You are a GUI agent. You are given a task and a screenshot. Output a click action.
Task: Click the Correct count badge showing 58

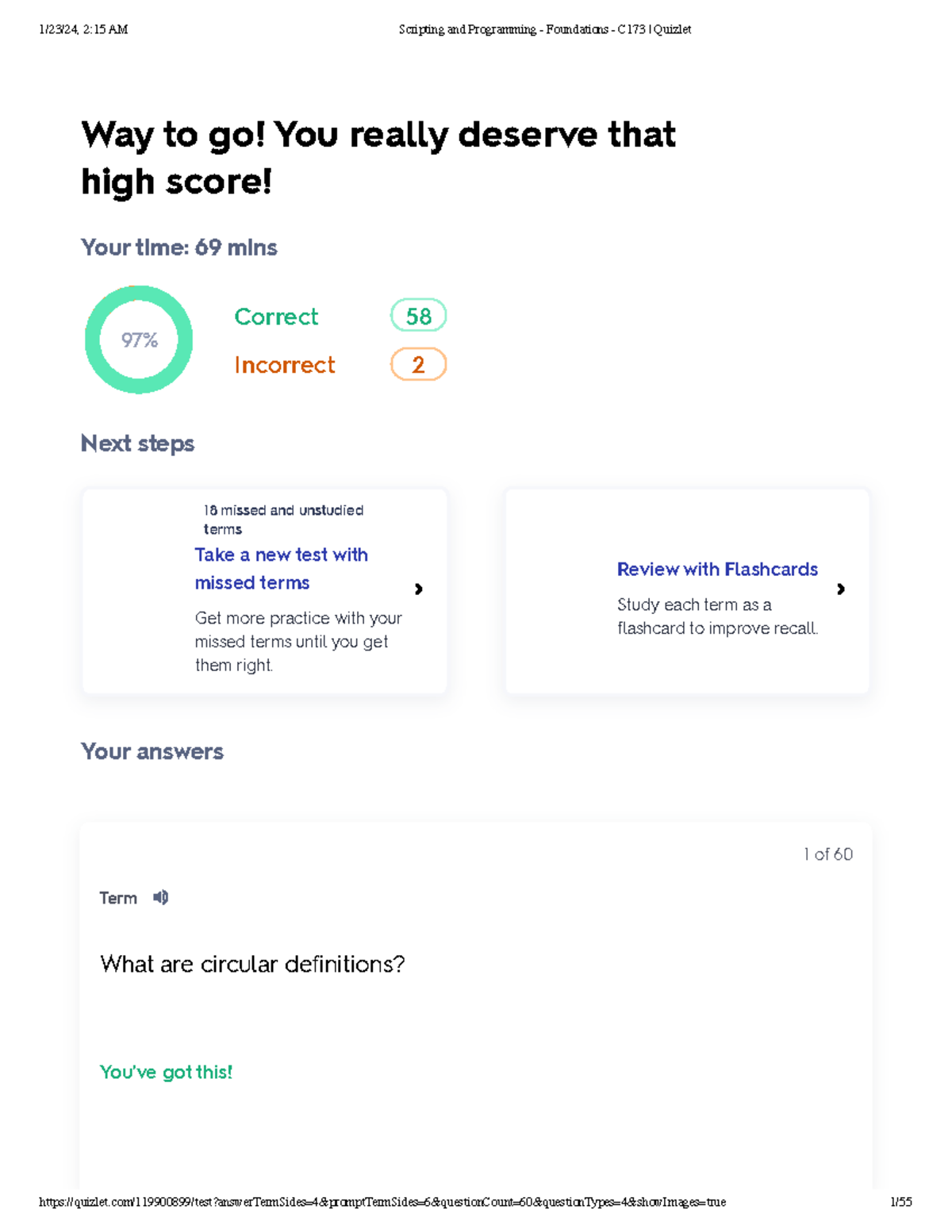[x=418, y=316]
